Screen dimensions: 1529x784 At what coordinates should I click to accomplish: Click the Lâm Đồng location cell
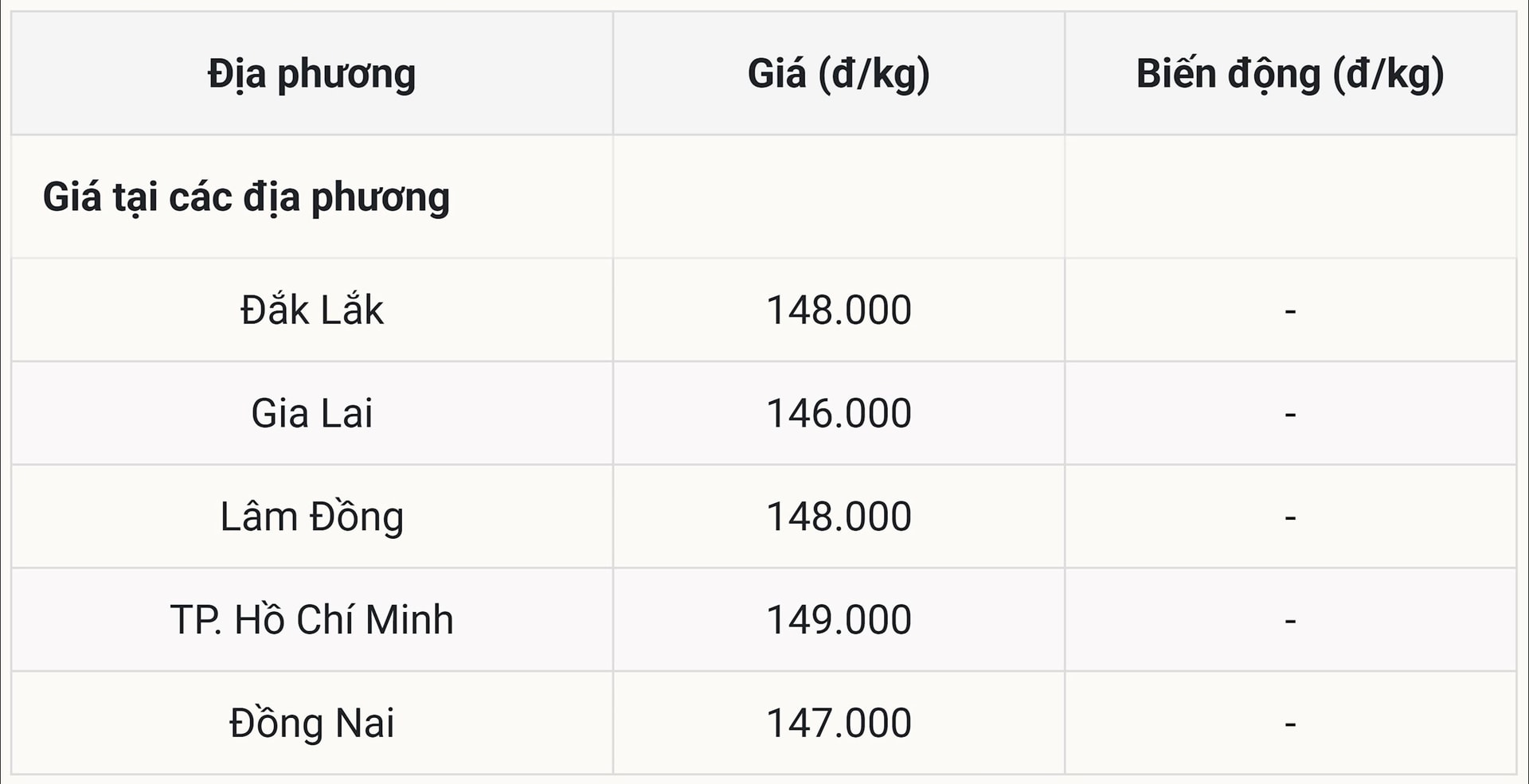[311, 517]
